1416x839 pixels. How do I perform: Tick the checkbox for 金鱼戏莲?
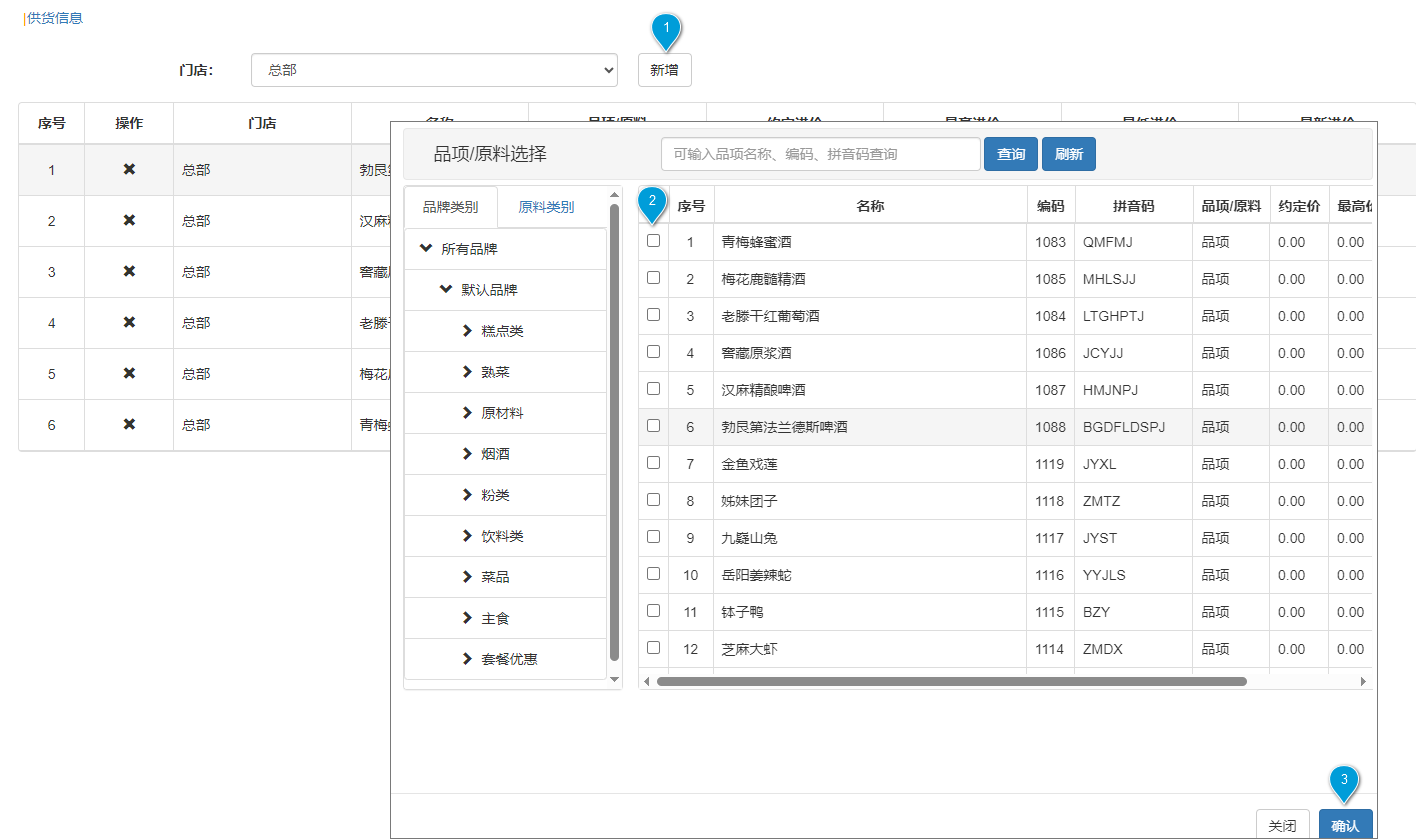pos(653,463)
